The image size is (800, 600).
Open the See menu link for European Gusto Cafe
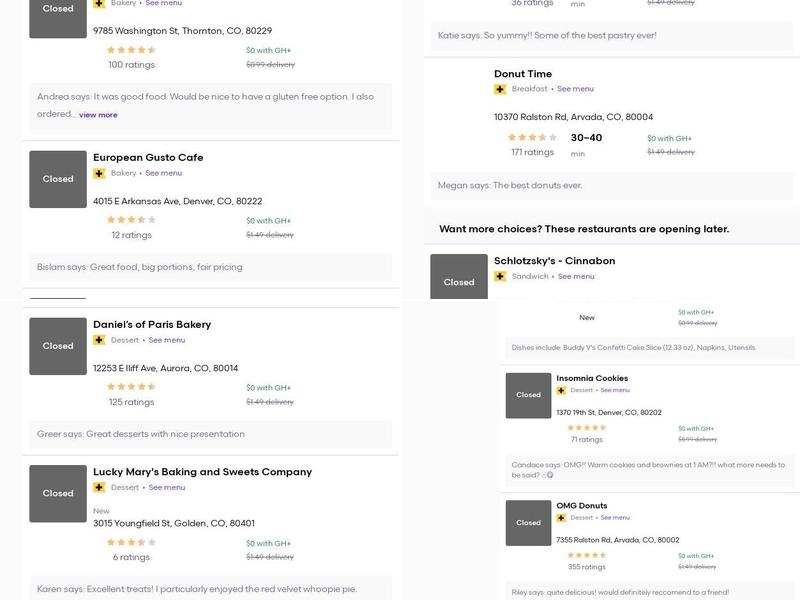tap(164, 173)
